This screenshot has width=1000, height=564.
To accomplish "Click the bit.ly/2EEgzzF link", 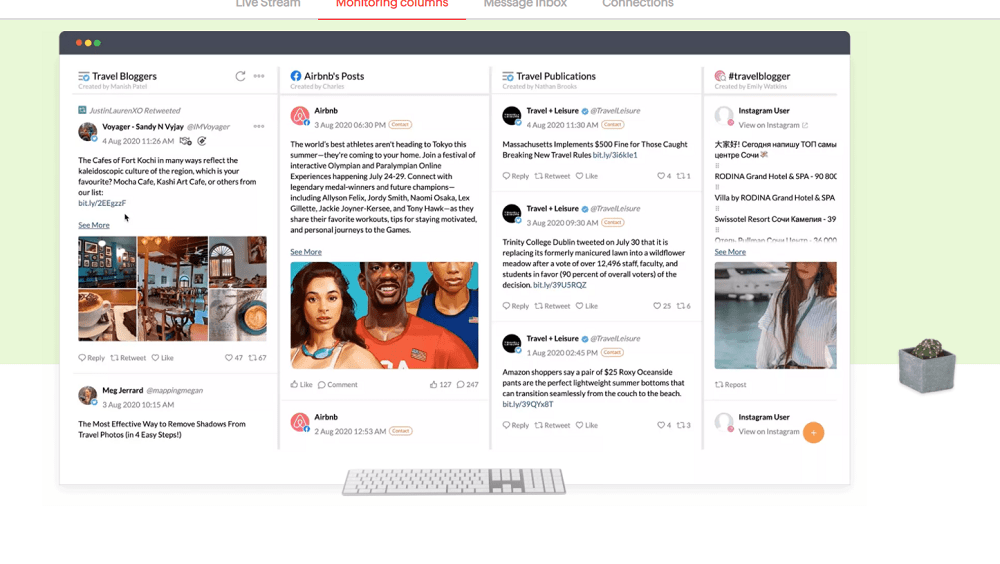I will tap(102, 203).
